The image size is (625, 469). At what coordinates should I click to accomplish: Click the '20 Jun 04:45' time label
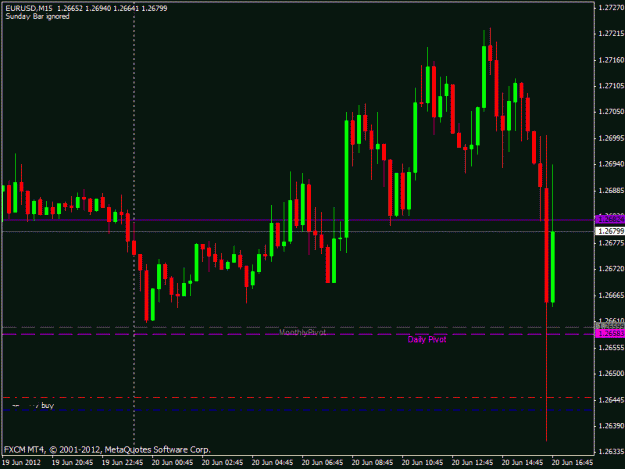272,462
